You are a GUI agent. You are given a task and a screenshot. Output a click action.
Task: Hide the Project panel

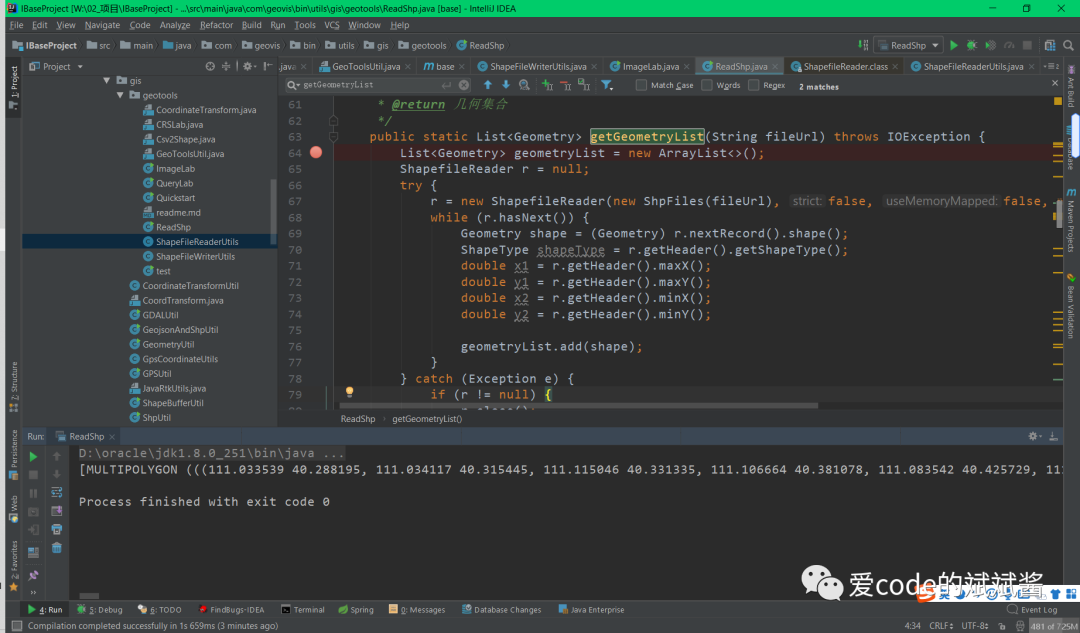(268, 66)
